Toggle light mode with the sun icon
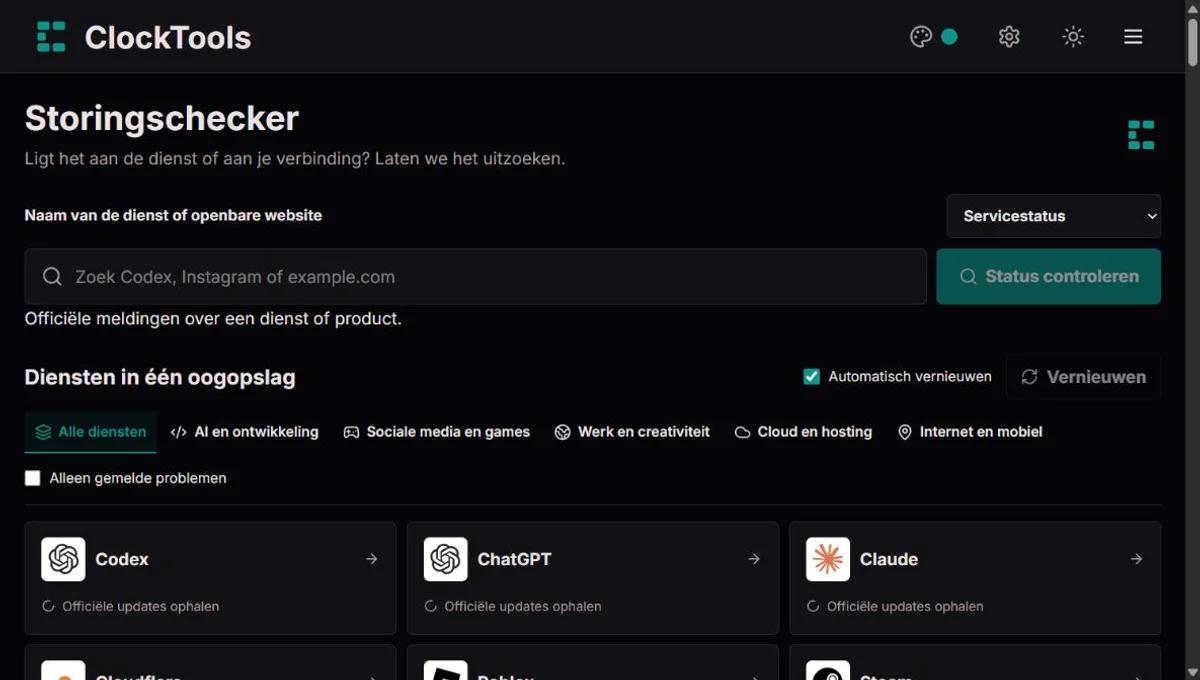 [x=1073, y=37]
